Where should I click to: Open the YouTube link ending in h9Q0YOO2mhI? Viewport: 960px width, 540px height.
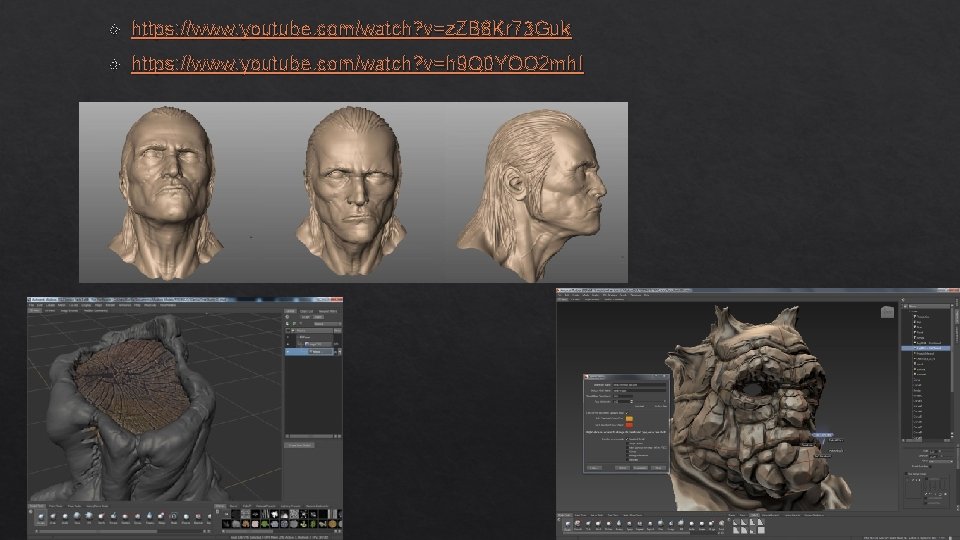pos(357,64)
